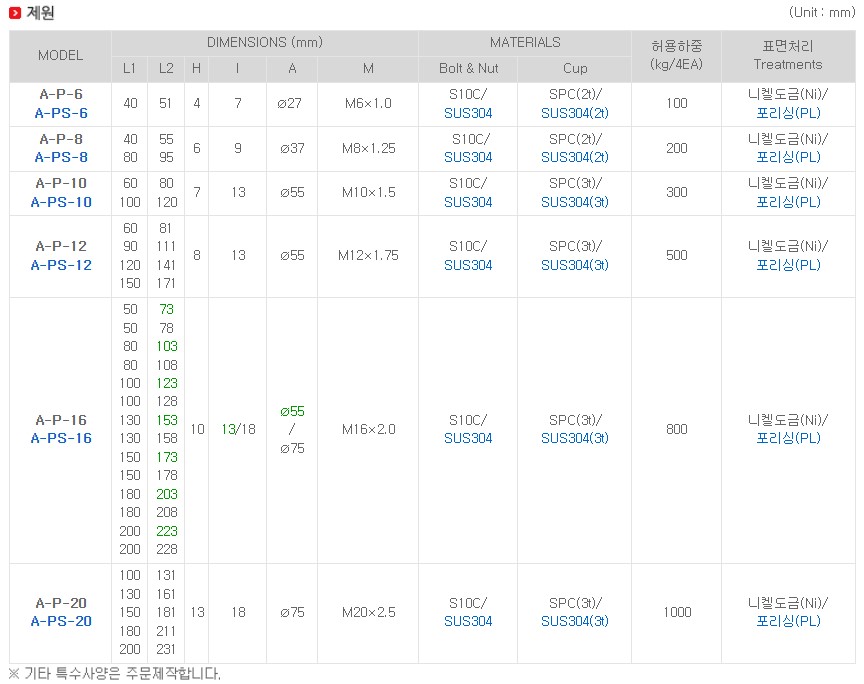The height and width of the screenshot is (684, 864).
Task: Select model A-PS-8
Action: click(x=61, y=157)
